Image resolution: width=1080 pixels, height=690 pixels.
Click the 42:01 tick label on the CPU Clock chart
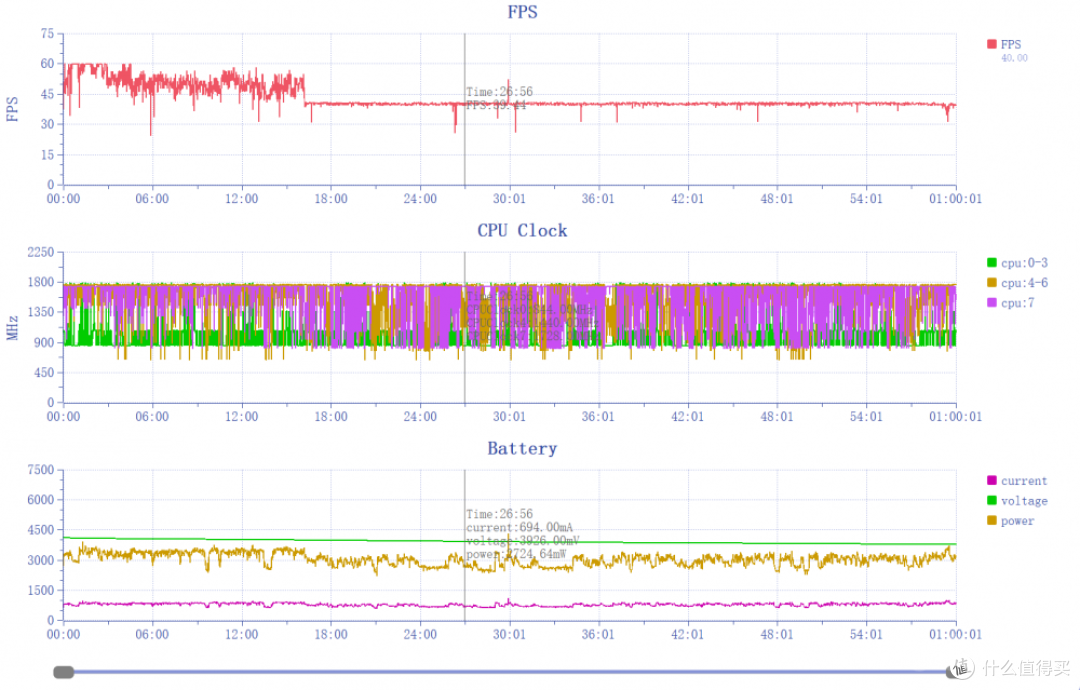pyautogui.click(x=687, y=417)
